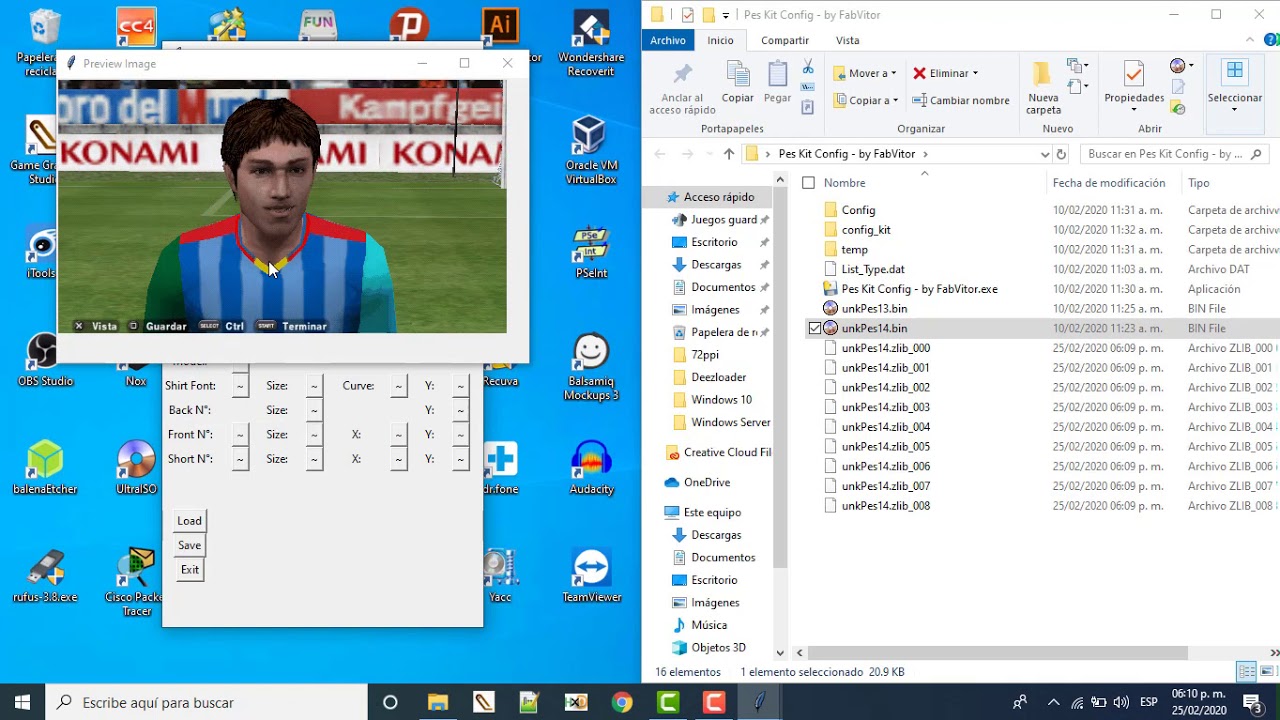Click the Nueva carpeta icon
Screen dimensions: 1280x720
point(1043,75)
